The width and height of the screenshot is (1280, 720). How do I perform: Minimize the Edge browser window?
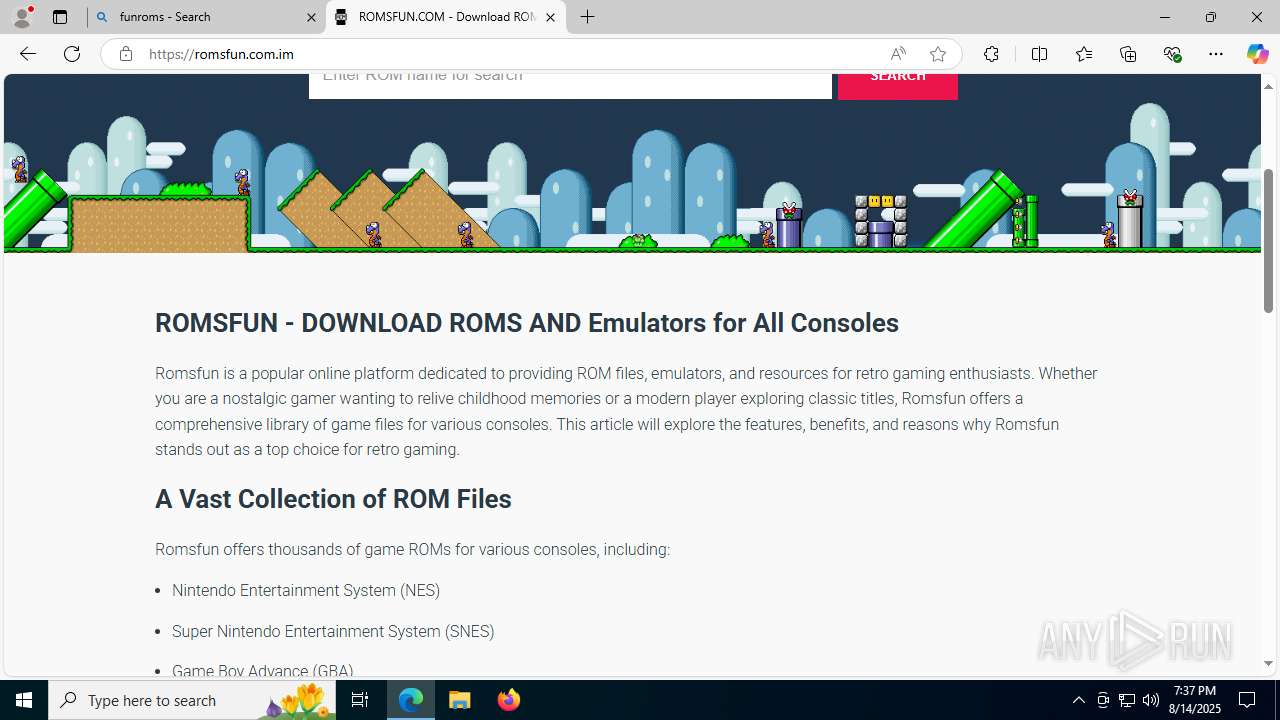[1164, 17]
